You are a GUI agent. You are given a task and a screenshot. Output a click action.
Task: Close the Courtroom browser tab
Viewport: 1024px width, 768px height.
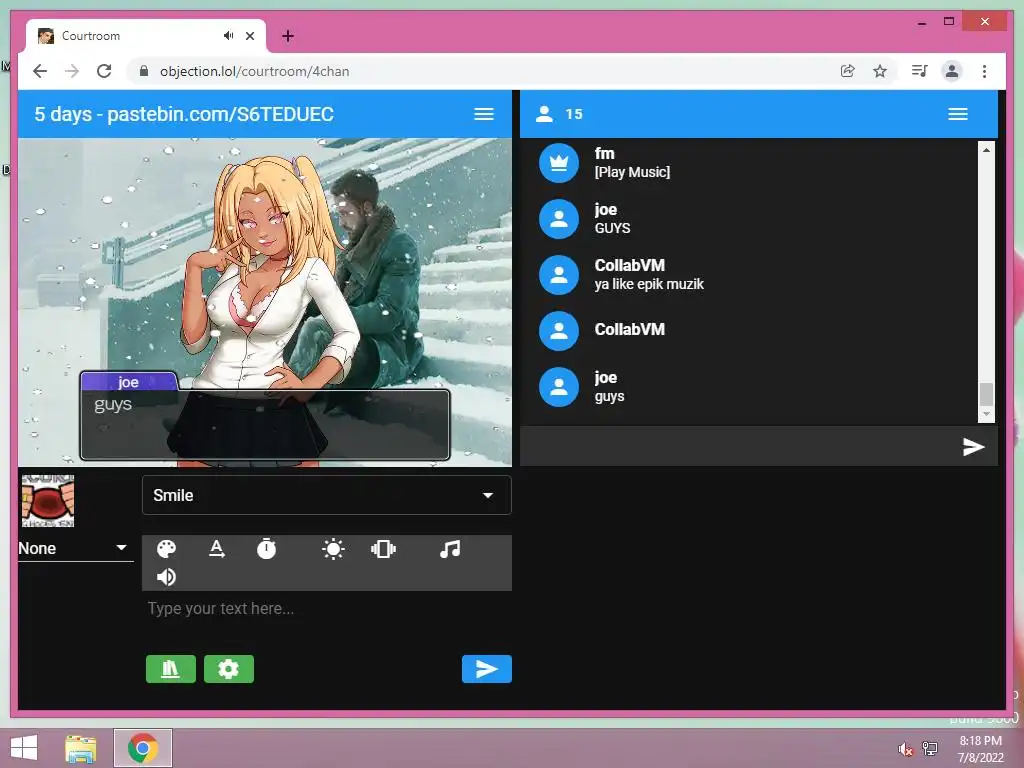[249, 36]
